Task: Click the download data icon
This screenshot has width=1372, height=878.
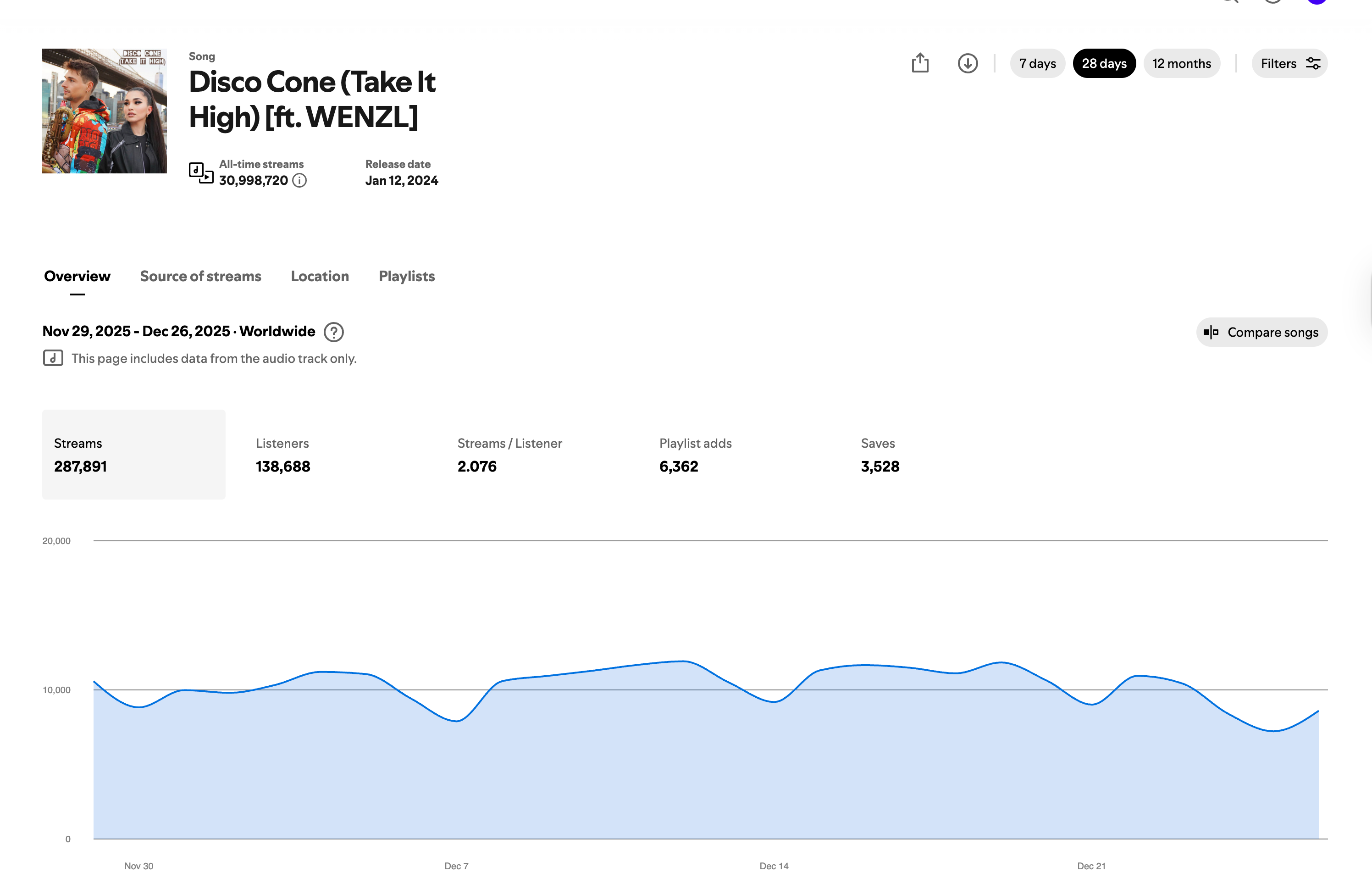Action: 968,63
